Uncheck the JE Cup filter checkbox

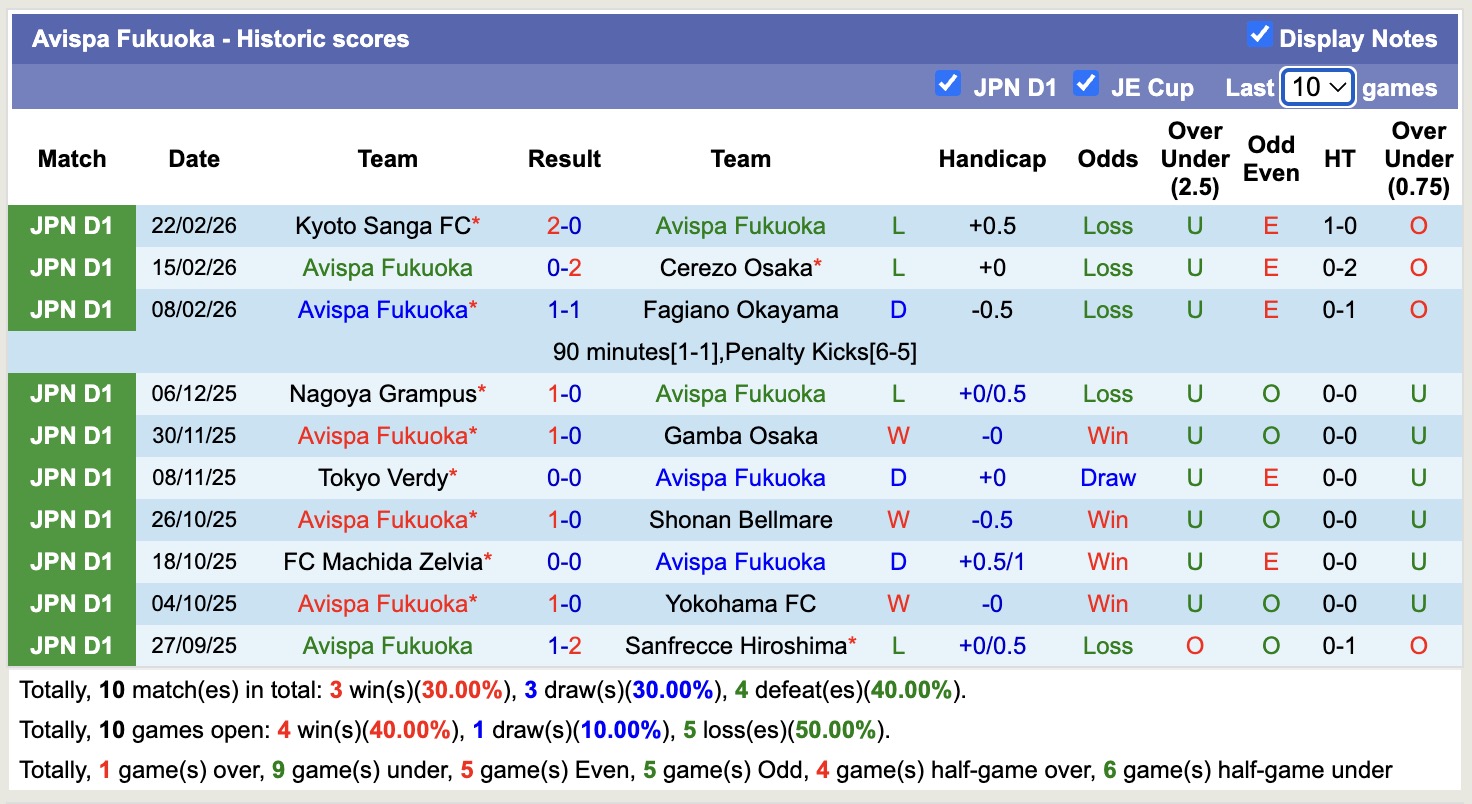[1085, 84]
